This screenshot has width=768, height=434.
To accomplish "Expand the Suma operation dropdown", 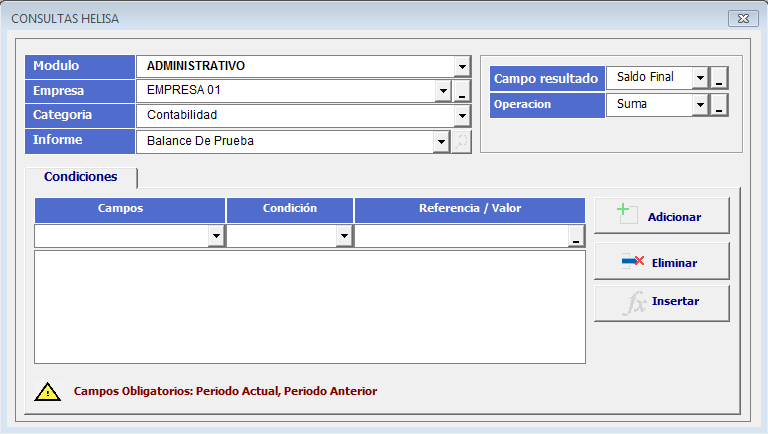I will click(700, 105).
